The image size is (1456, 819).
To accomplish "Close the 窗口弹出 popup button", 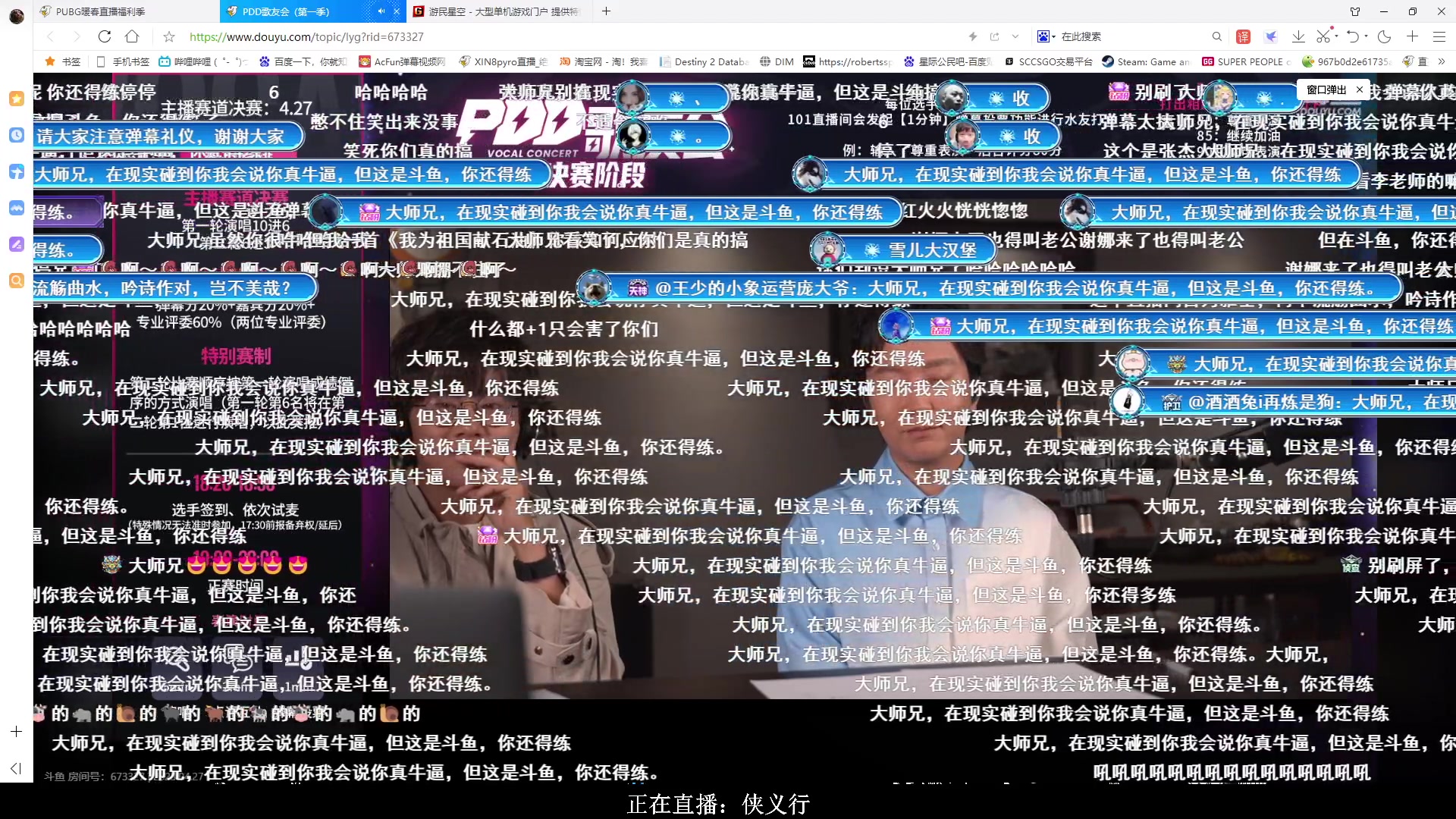I will pos(1360,89).
